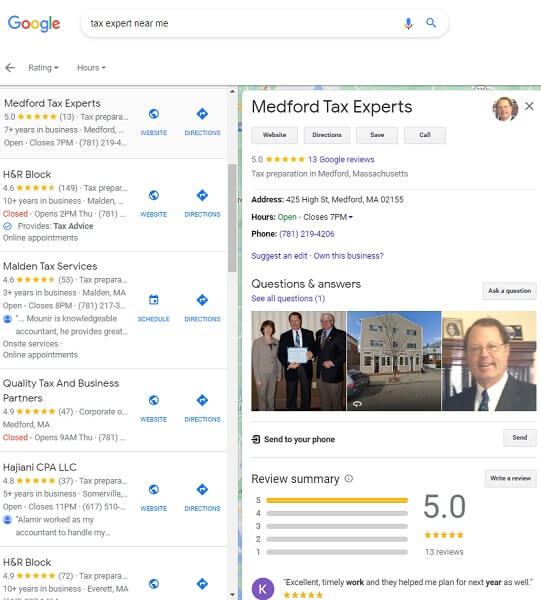
Task: Open the building street view photo
Action: 394,361
